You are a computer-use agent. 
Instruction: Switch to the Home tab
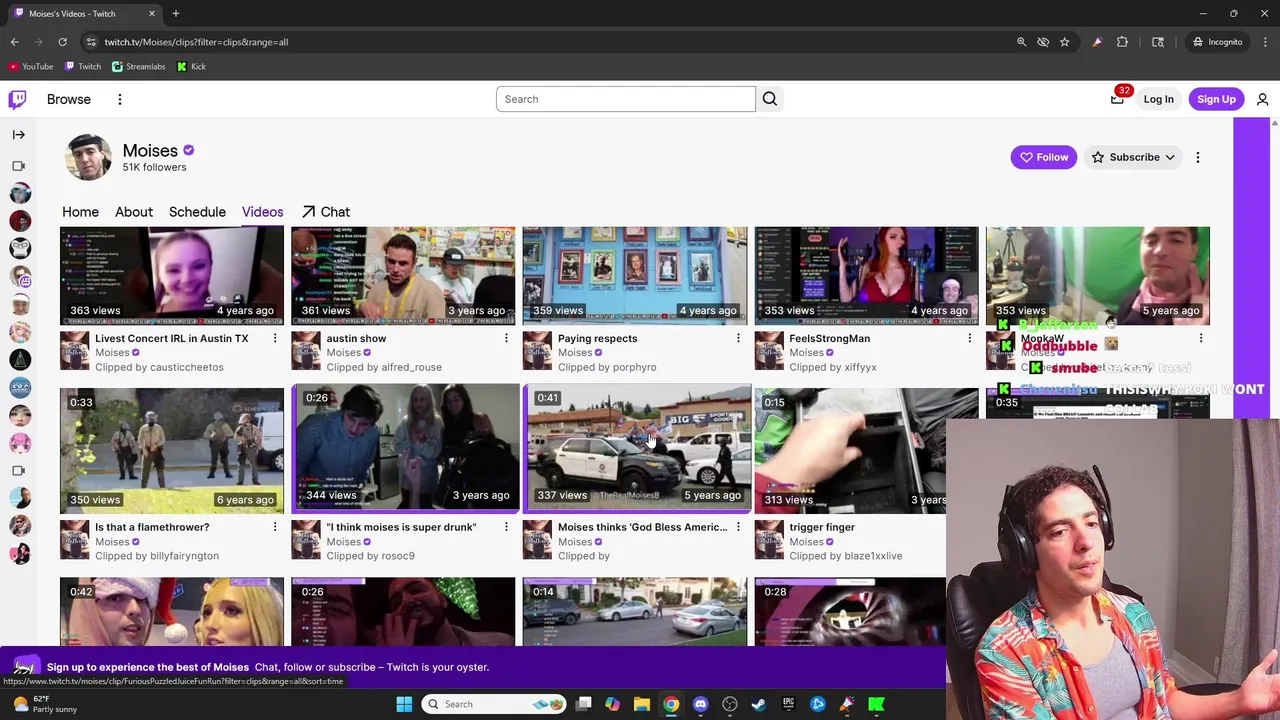click(80, 212)
